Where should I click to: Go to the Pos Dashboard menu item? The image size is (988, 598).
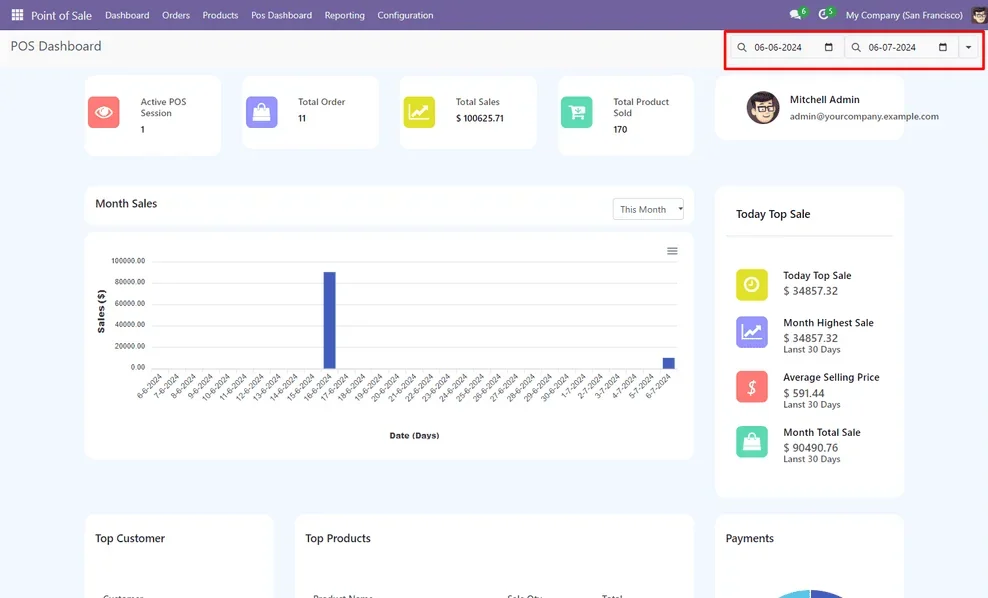pos(281,15)
